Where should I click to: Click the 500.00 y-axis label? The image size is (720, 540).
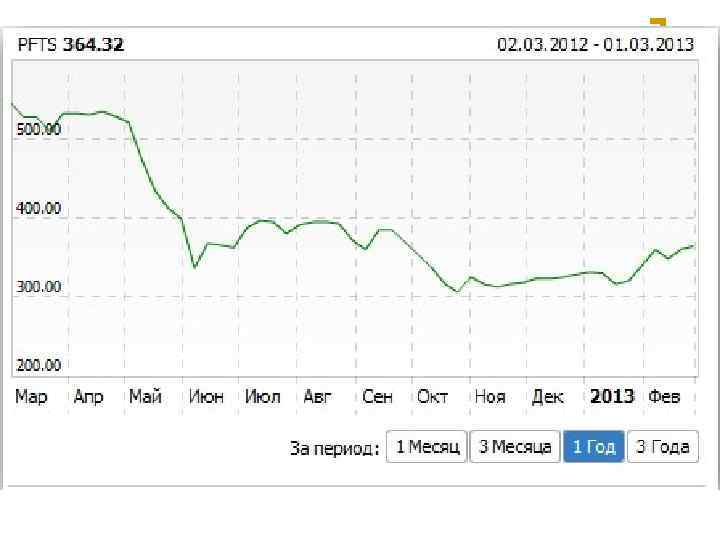(x=39, y=129)
